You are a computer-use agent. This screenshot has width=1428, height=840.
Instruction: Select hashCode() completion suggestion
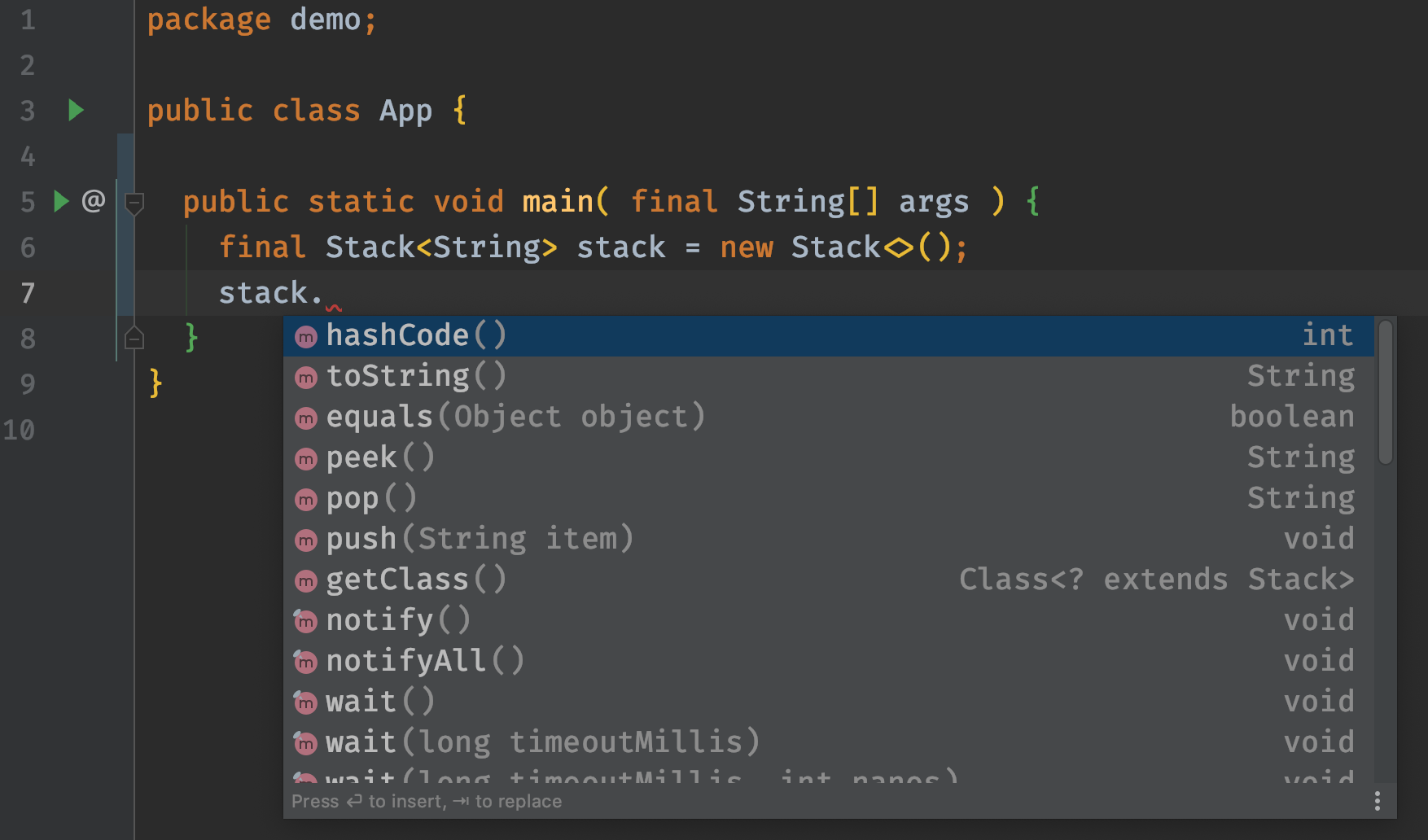[828, 335]
